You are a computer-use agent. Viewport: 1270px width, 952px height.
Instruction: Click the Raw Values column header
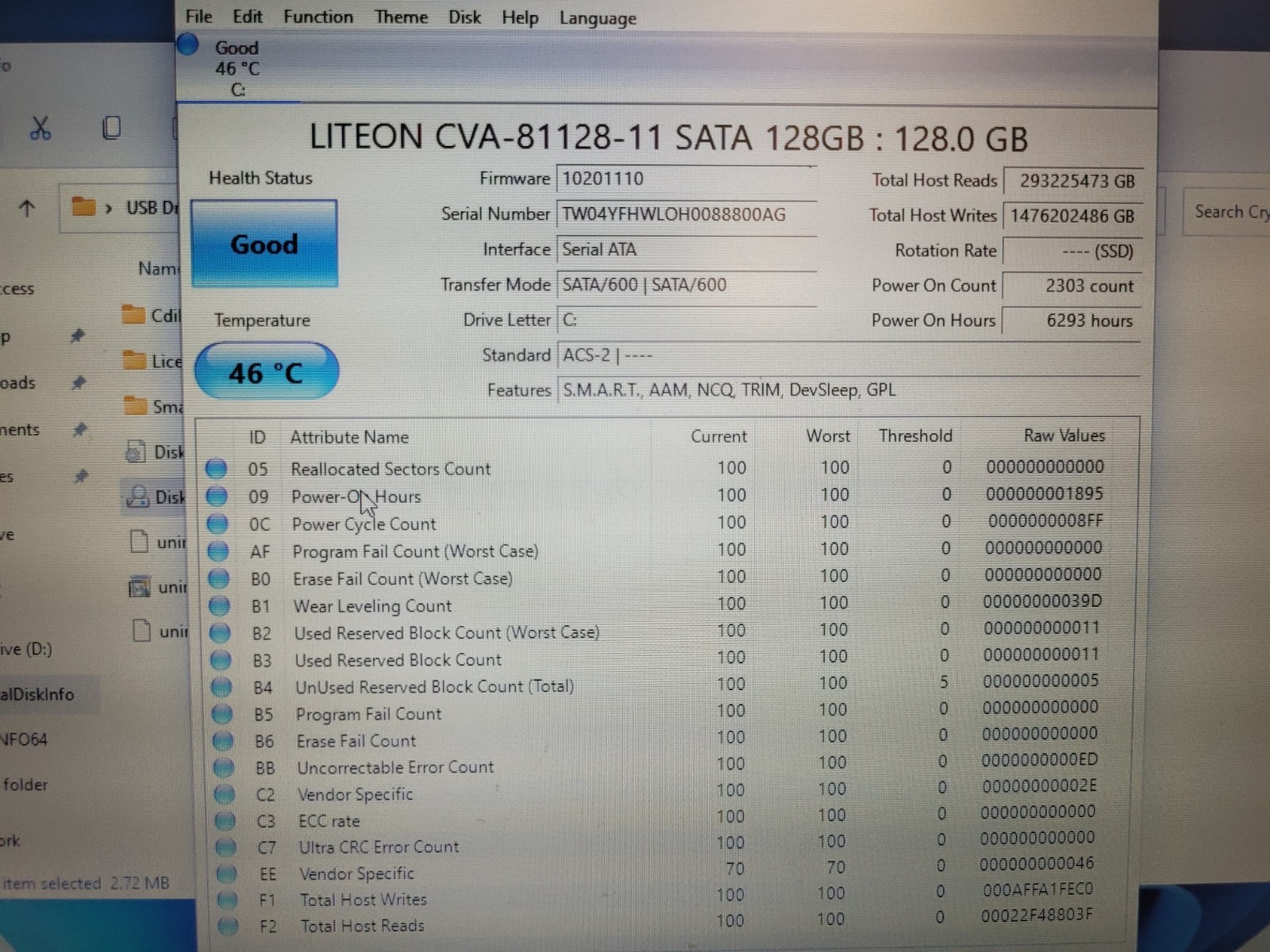[1064, 436]
